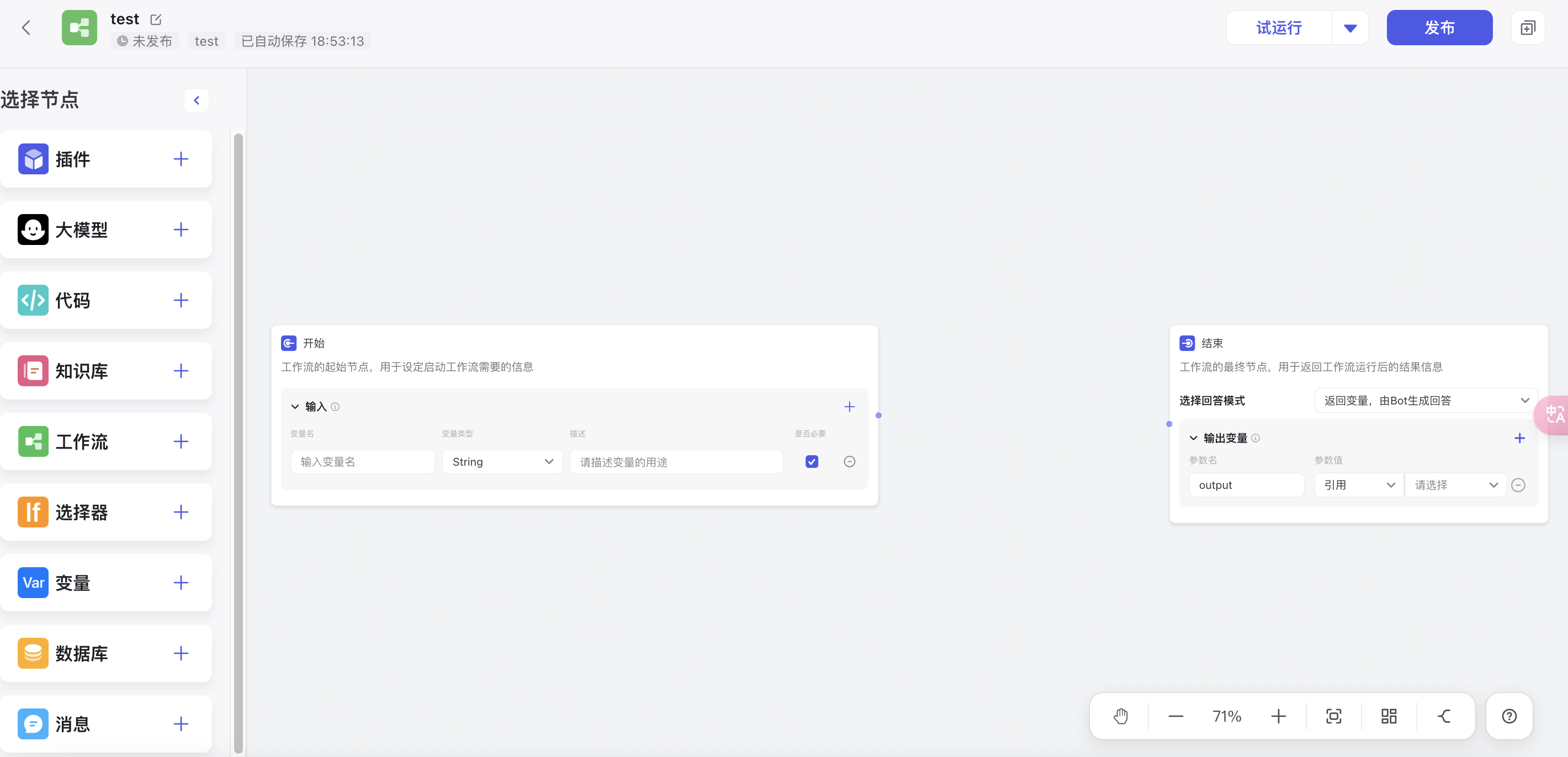The width and height of the screenshot is (1568, 757).
Task: Add a 知识库 knowledge node
Action: pyautogui.click(x=181, y=371)
